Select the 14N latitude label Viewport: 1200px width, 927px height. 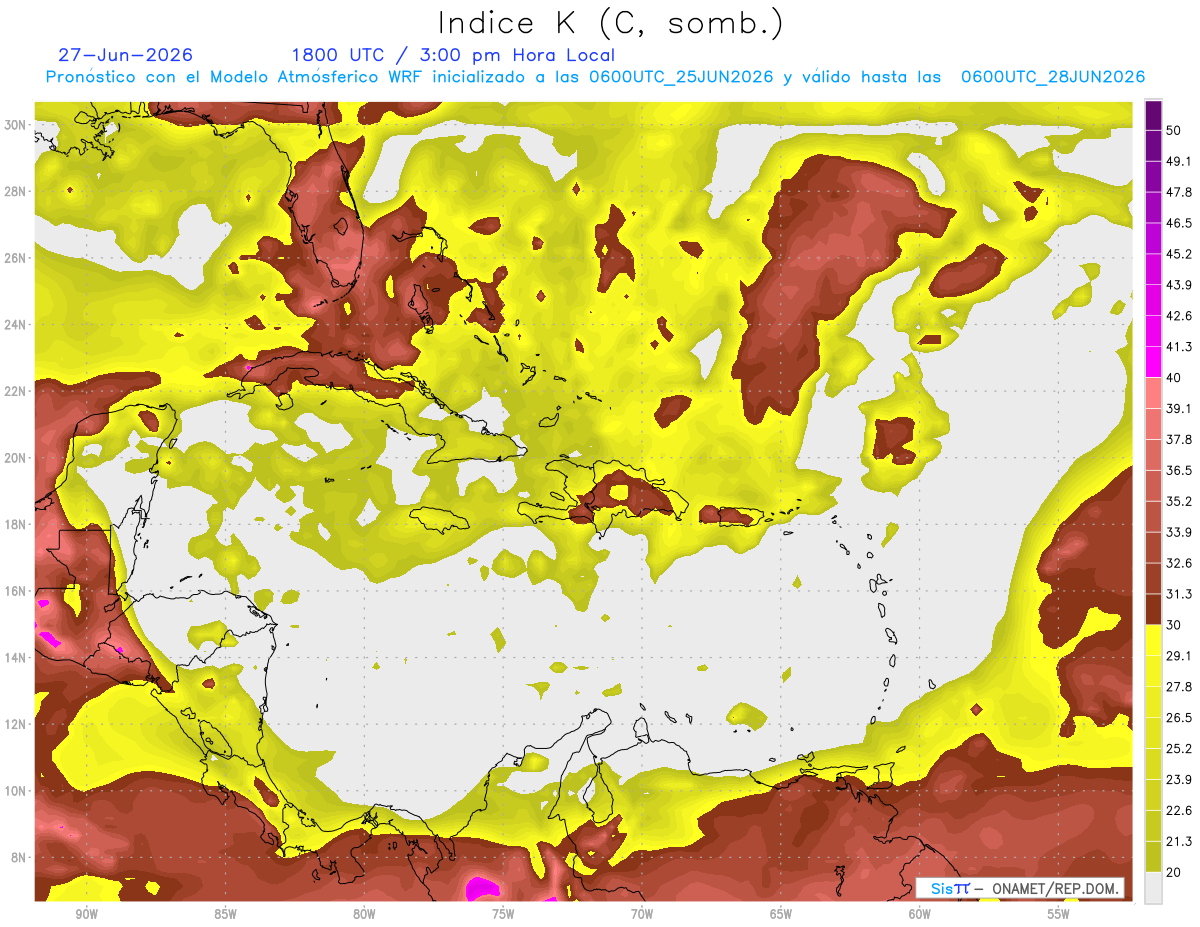click(17, 658)
